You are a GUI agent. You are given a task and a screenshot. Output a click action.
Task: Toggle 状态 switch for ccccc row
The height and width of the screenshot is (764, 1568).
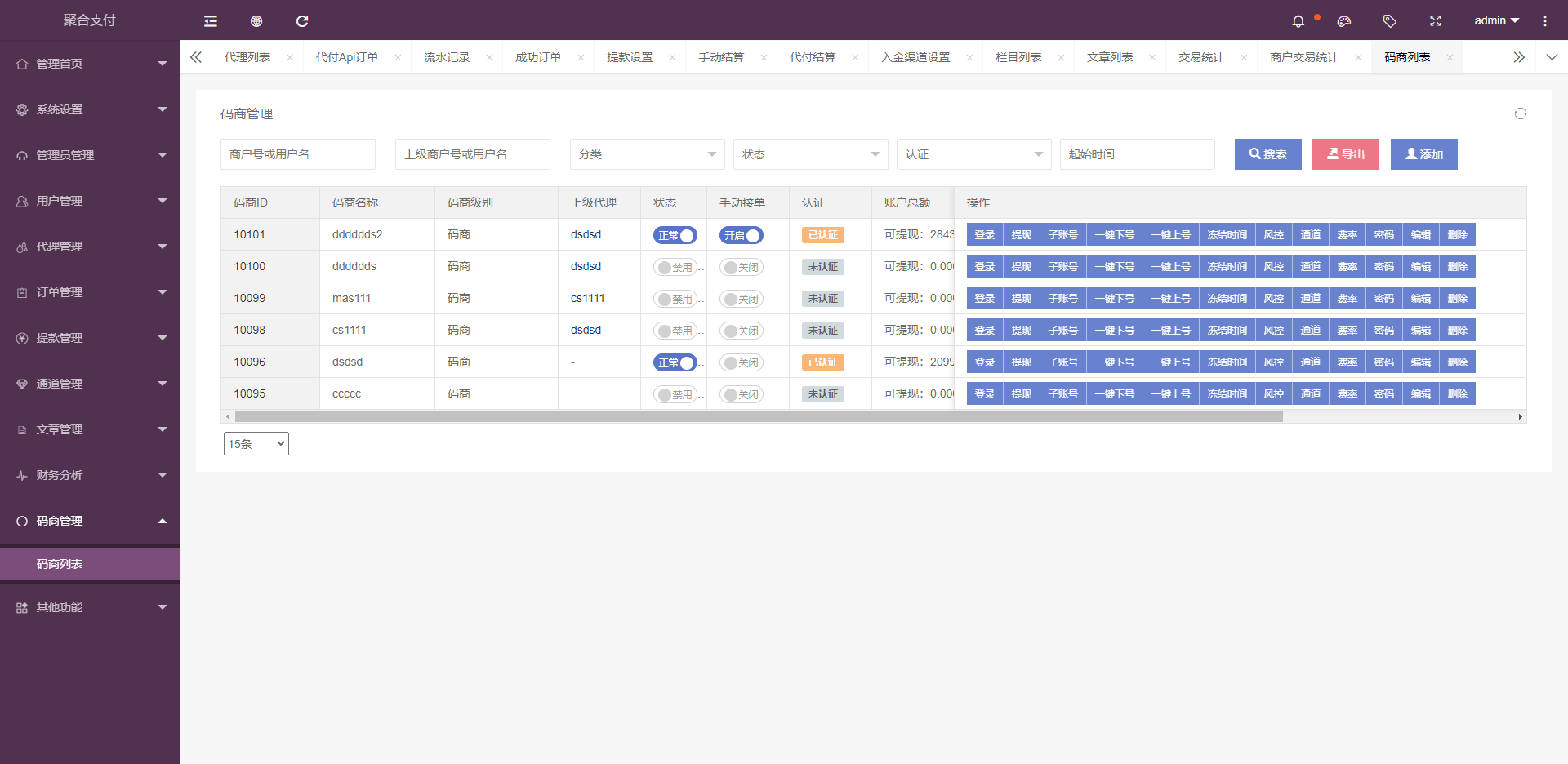click(675, 394)
